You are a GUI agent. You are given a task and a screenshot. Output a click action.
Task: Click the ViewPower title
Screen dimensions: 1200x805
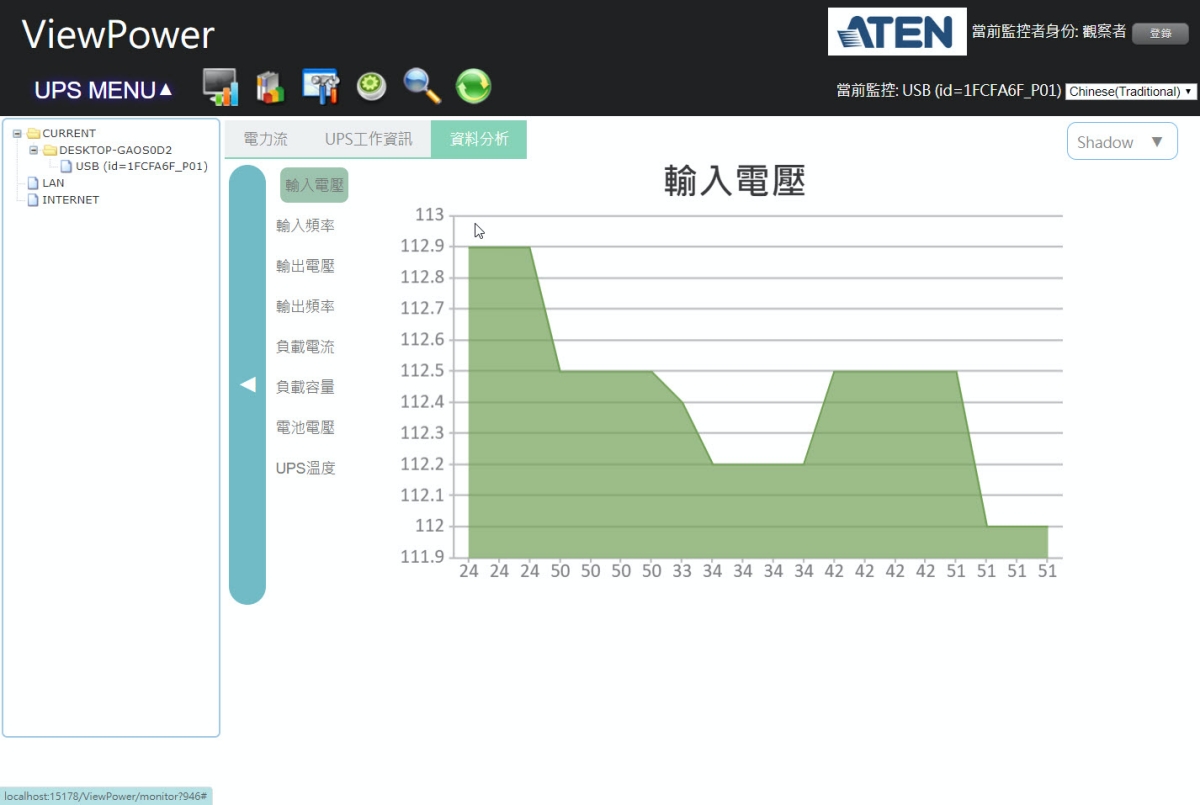118,35
